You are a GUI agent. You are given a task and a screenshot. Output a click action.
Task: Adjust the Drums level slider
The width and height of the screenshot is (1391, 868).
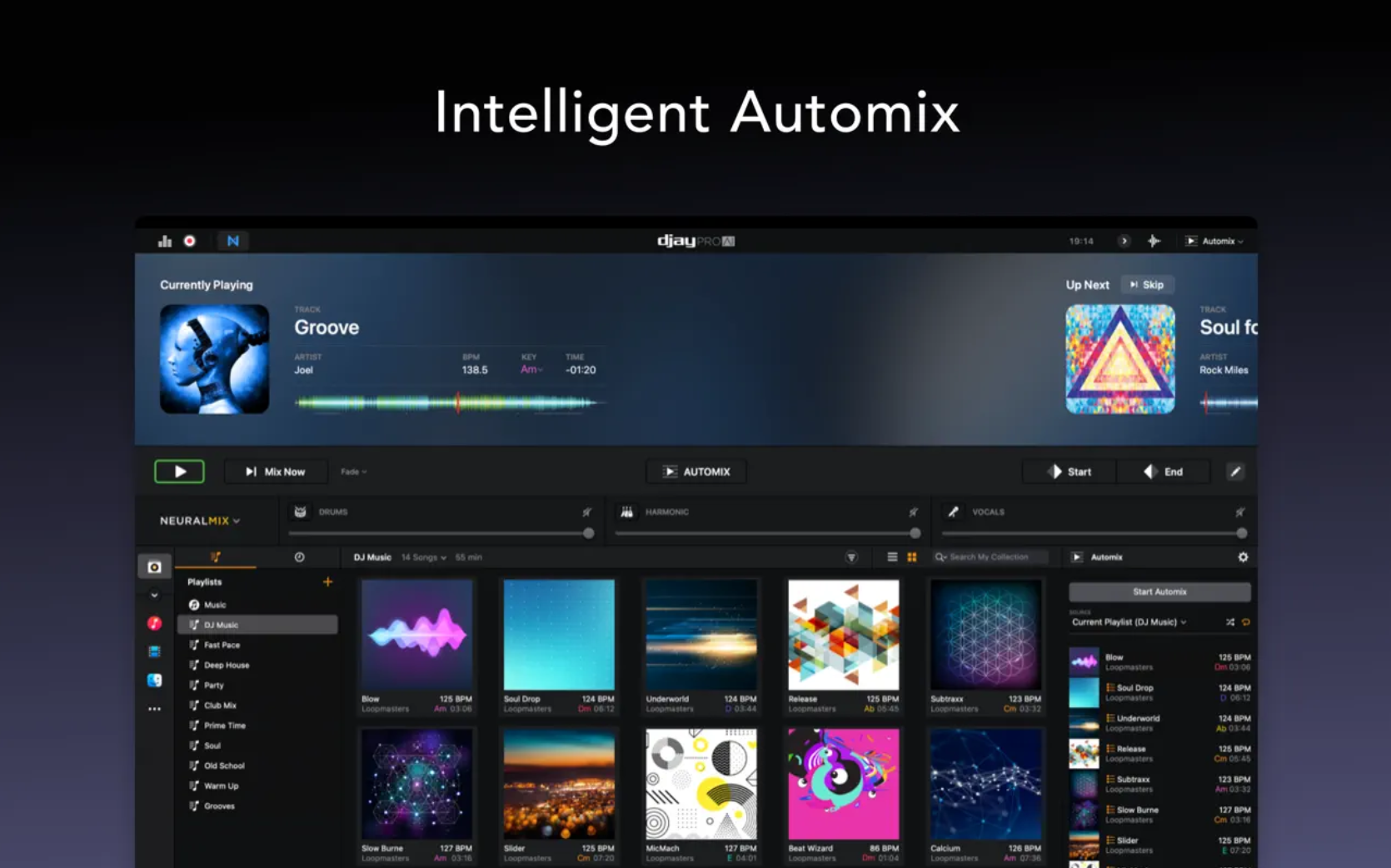(441, 533)
